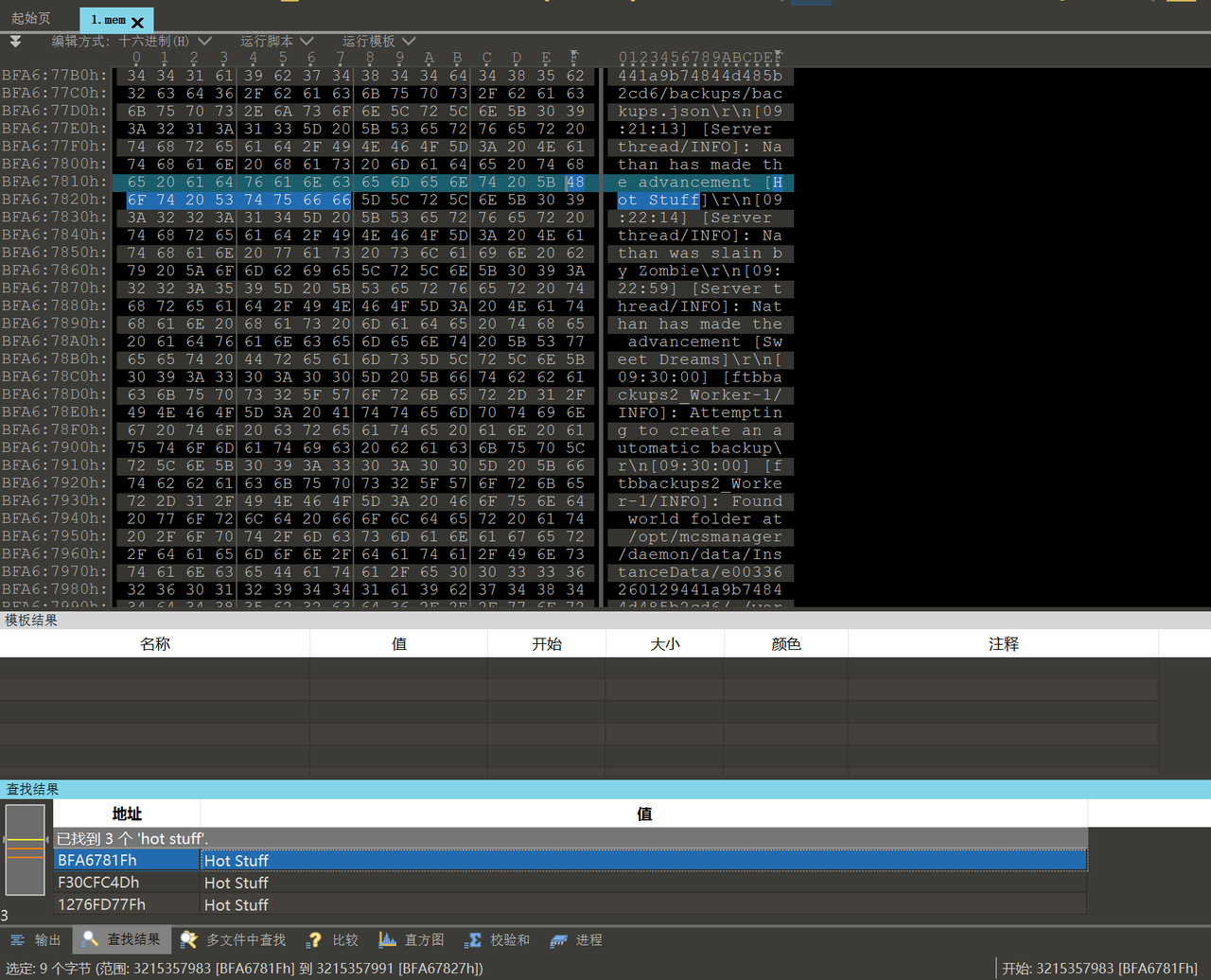Open the 校验和 checksum panel

pos(498,939)
